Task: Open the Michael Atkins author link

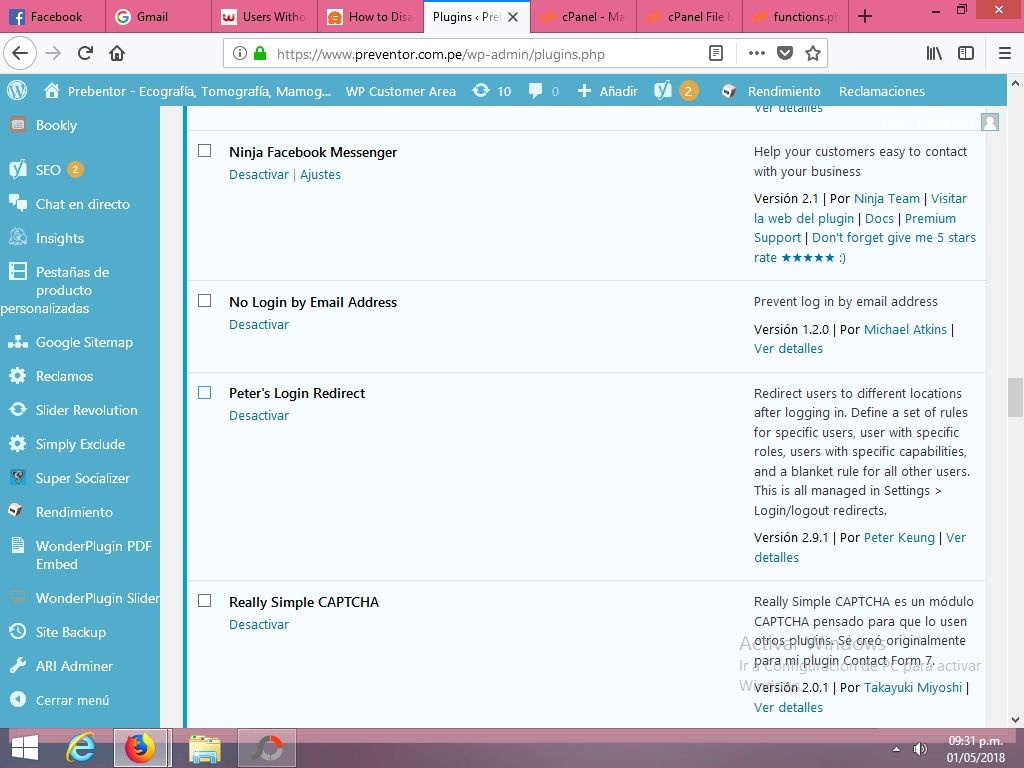Action: (x=905, y=329)
